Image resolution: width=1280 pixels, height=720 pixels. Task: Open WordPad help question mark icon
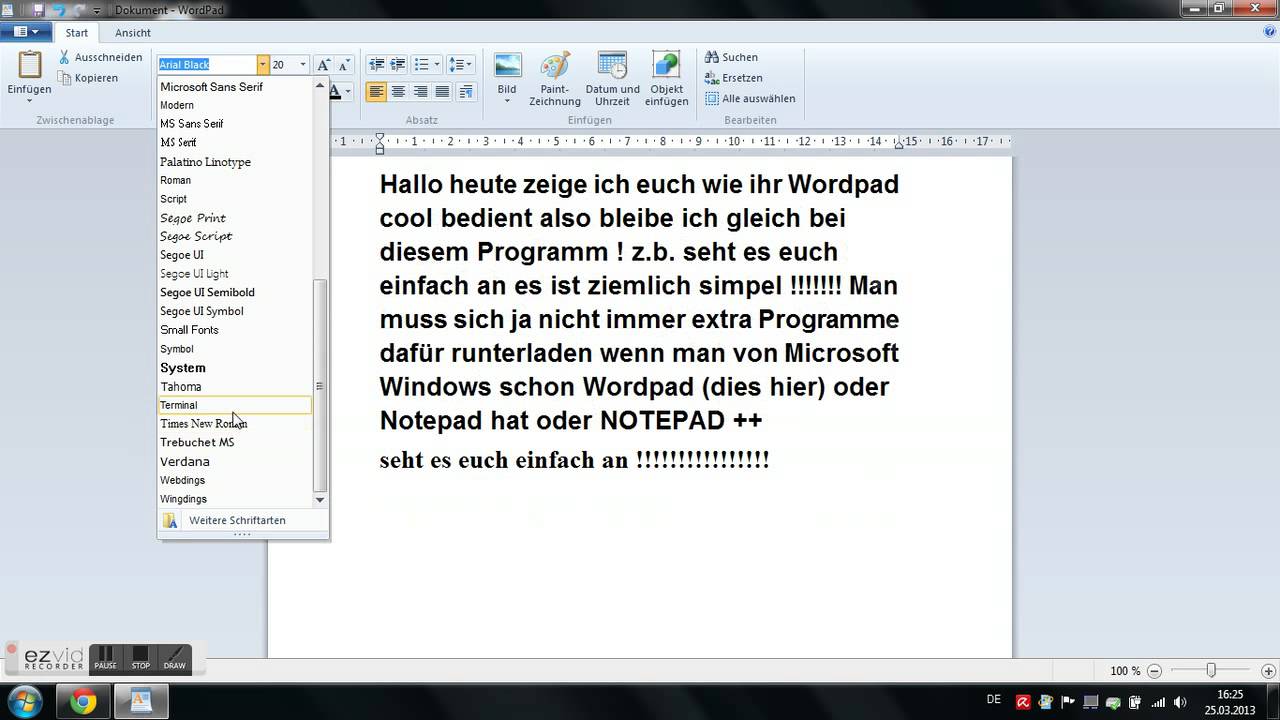[x=1270, y=33]
